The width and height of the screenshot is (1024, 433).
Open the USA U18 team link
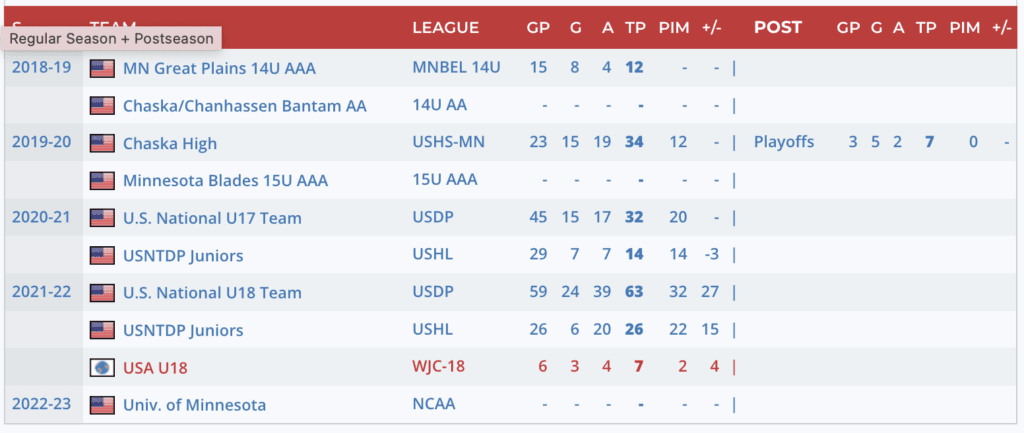pos(155,368)
